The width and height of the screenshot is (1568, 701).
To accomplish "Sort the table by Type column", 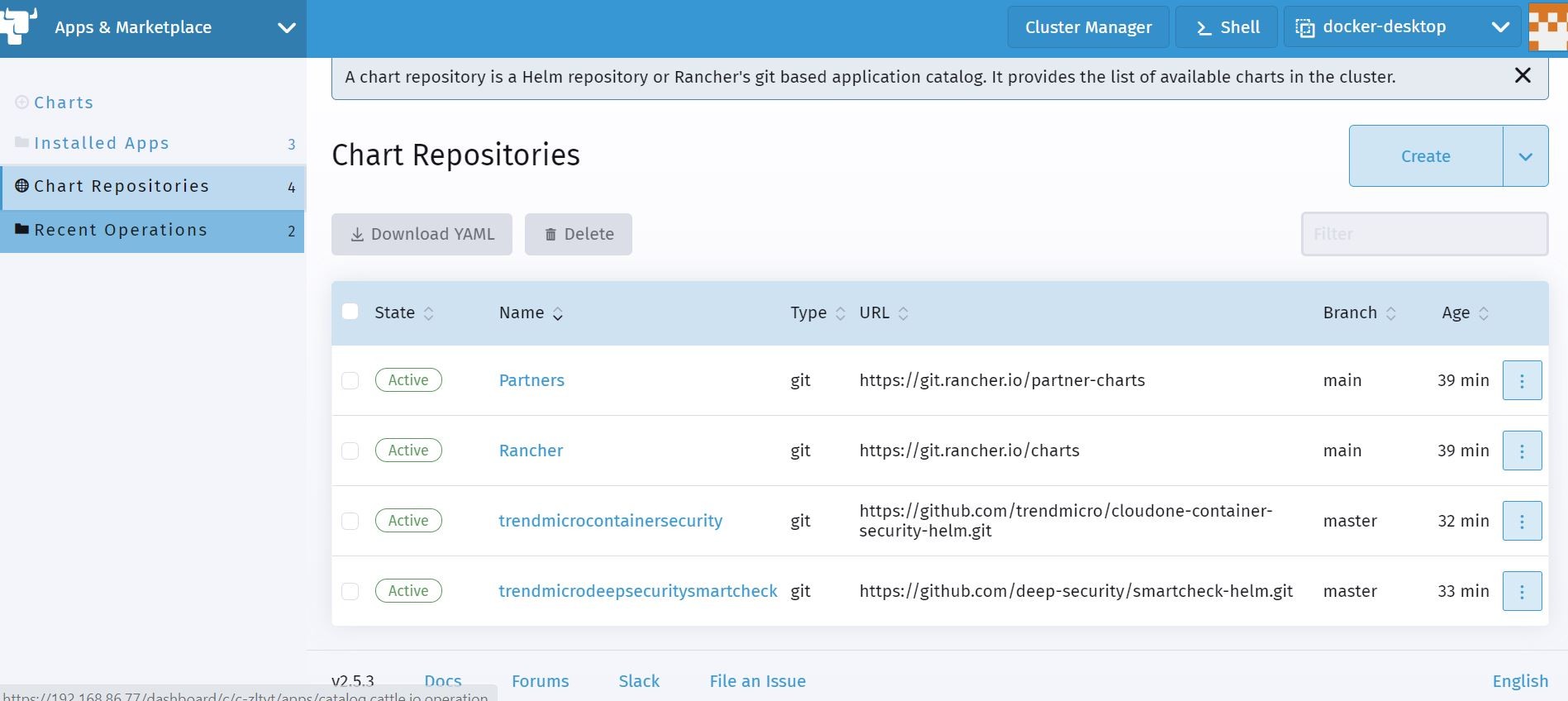I will (817, 313).
